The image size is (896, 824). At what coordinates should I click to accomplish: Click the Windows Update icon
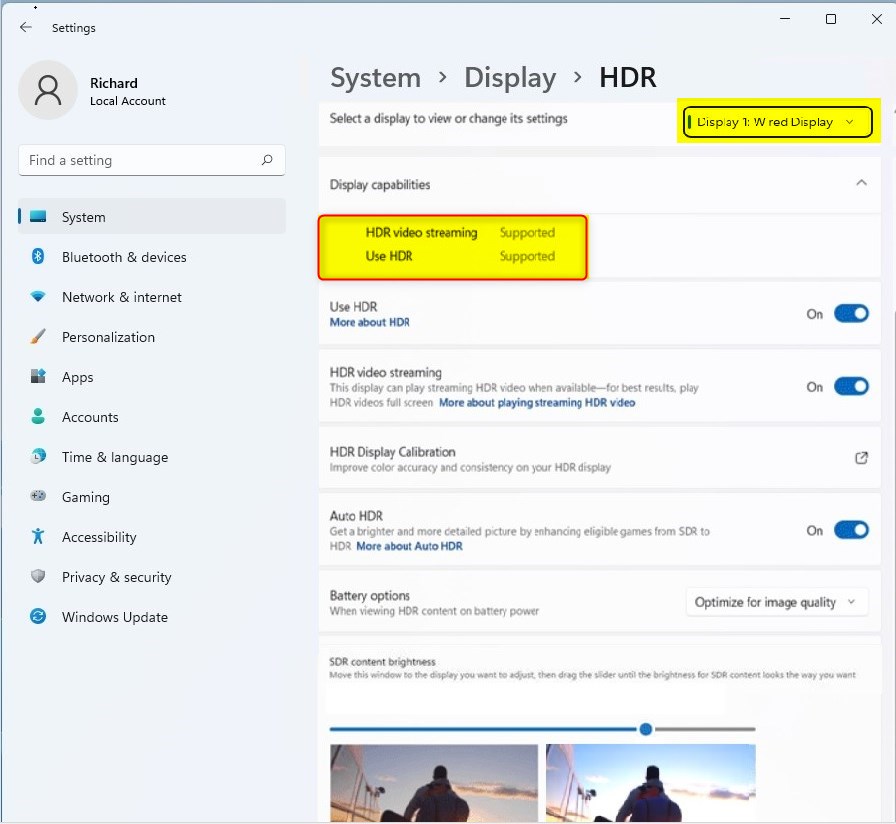point(38,617)
